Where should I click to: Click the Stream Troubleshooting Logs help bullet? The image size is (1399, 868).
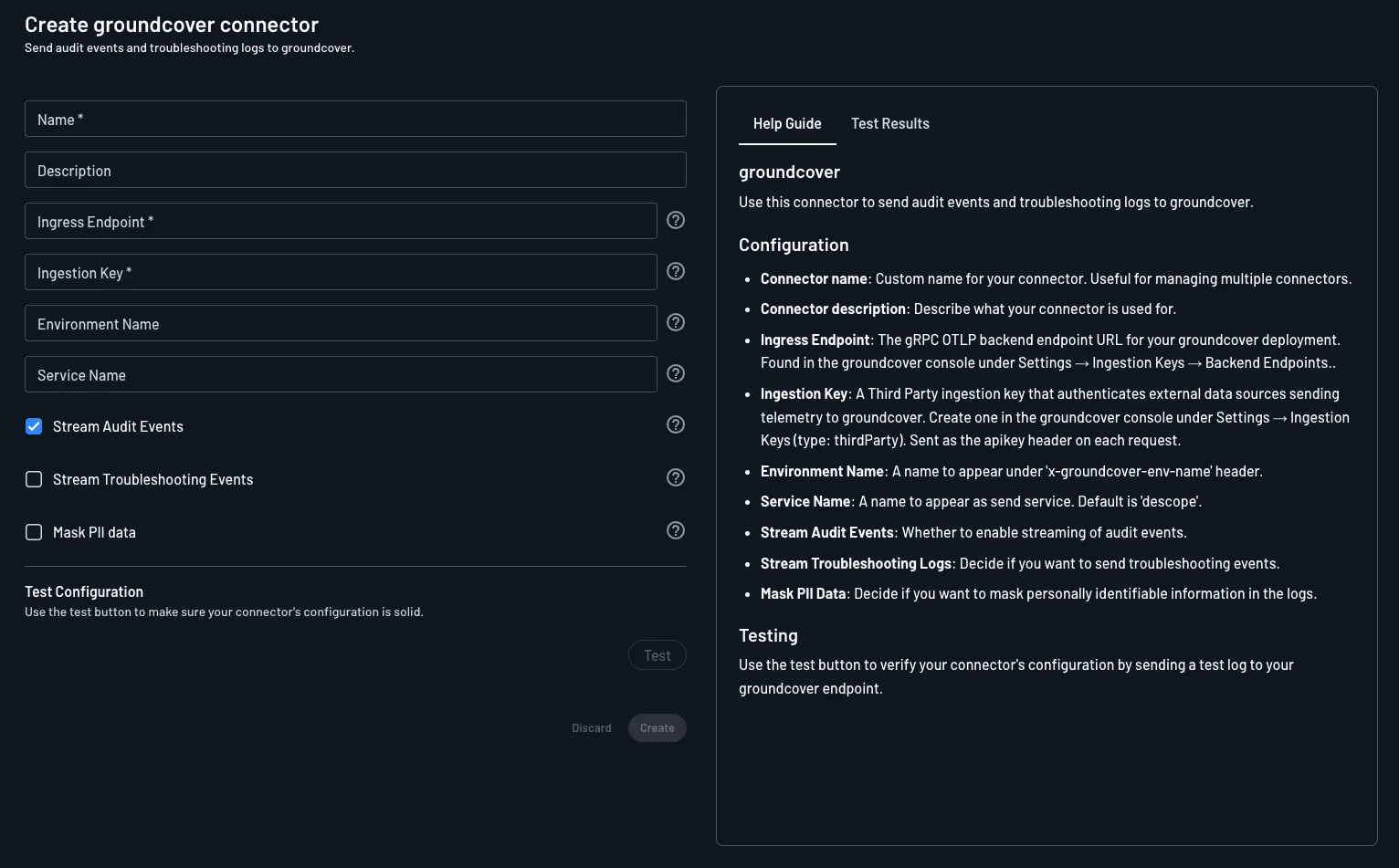tap(1020, 563)
